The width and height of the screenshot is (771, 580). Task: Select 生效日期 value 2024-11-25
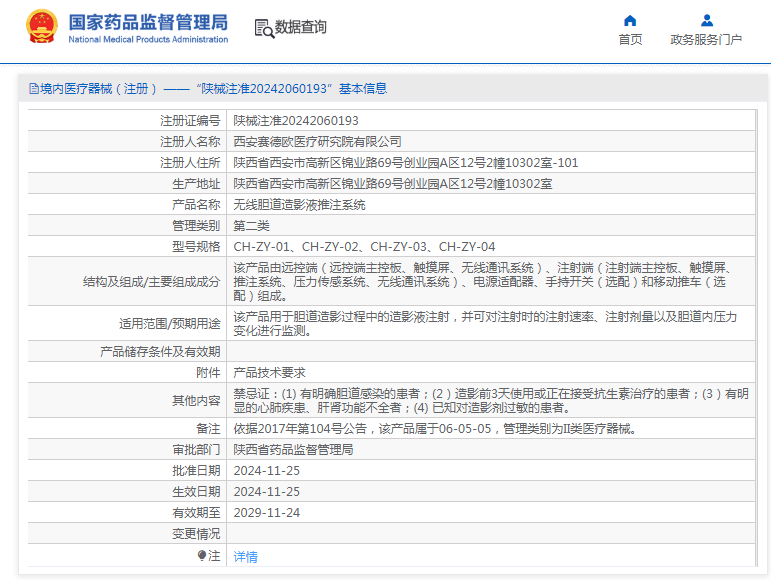point(267,492)
